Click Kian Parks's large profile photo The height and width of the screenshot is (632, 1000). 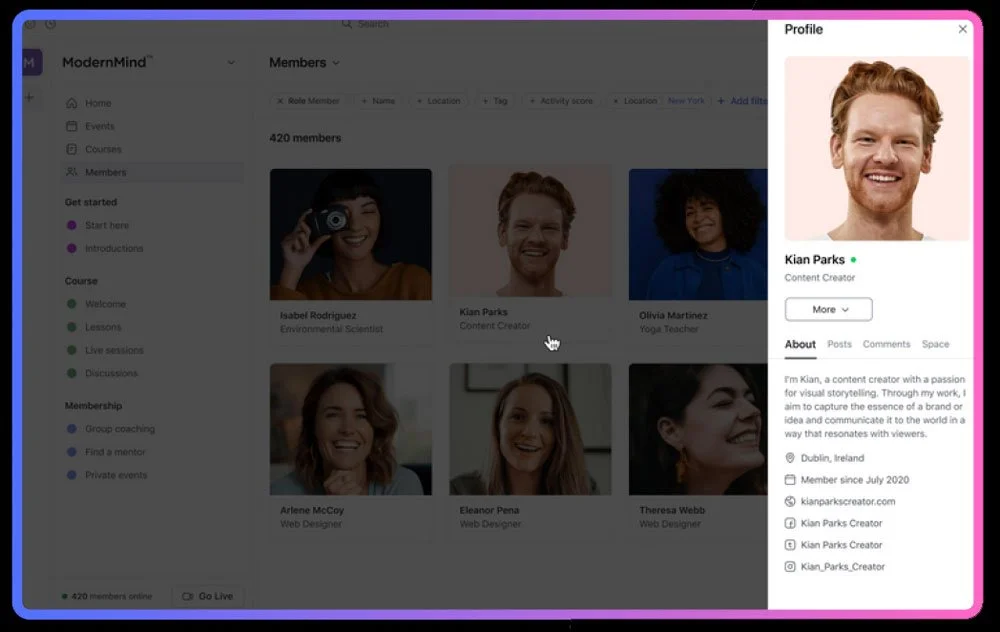877,149
